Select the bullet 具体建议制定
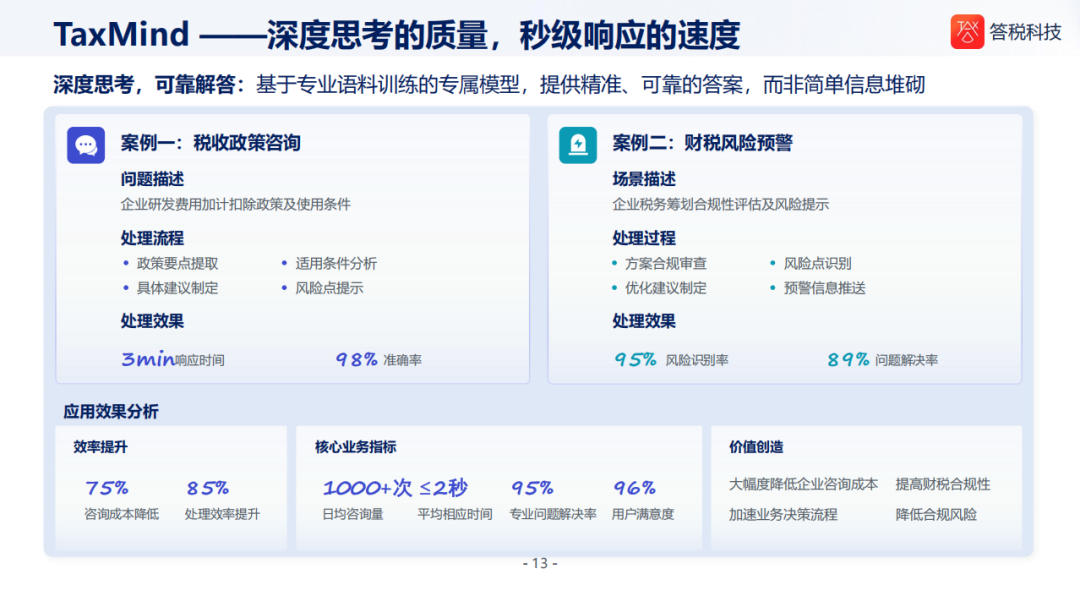 coord(177,288)
